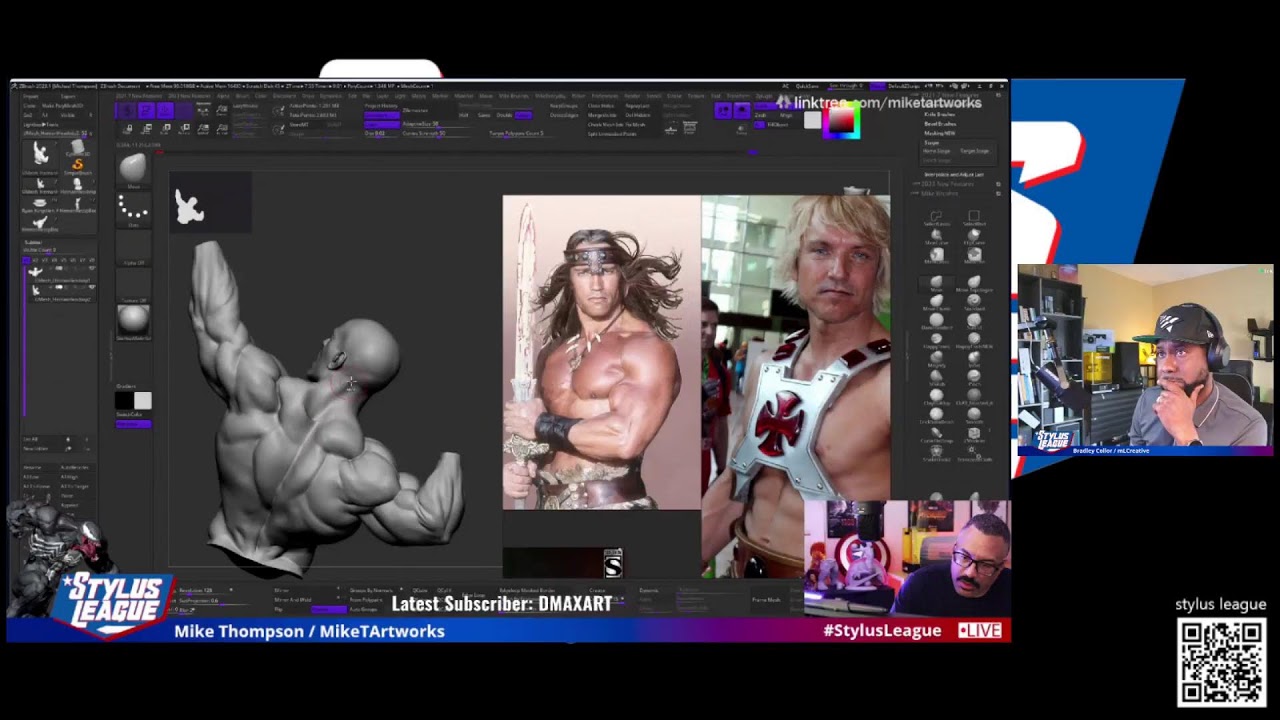Expand the Project History section
1280x720 pixels.
pos(381,105)
